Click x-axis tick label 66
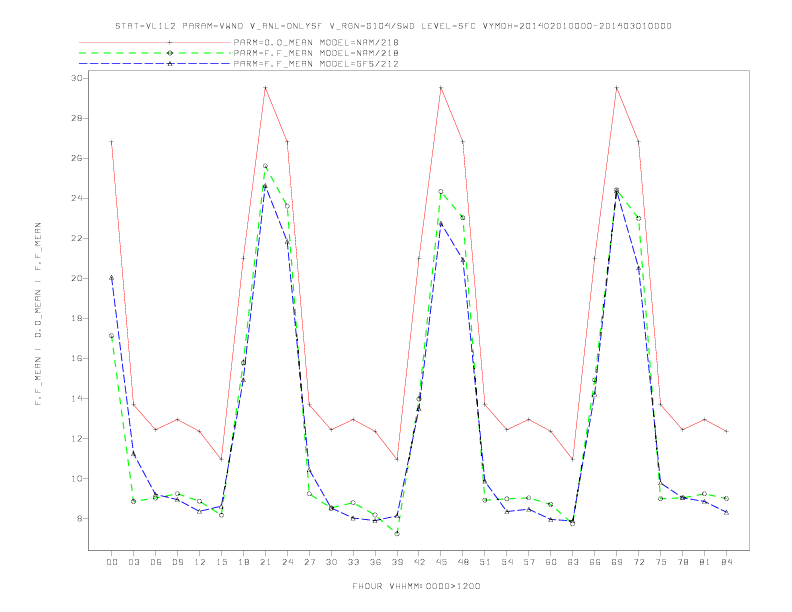Screen dimensions: 792x612 pos(595,562)
